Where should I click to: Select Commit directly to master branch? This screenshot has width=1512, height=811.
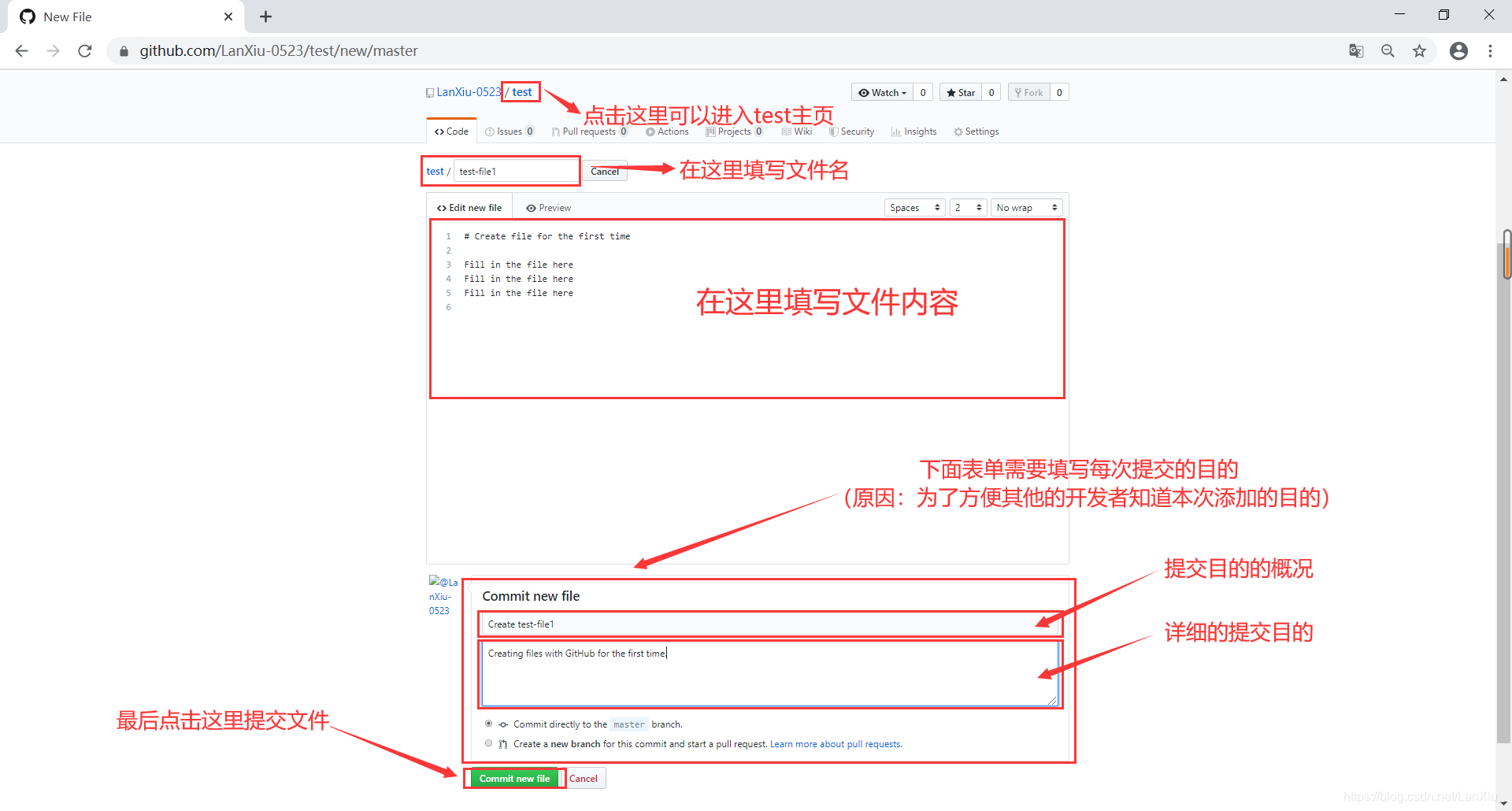488,724
